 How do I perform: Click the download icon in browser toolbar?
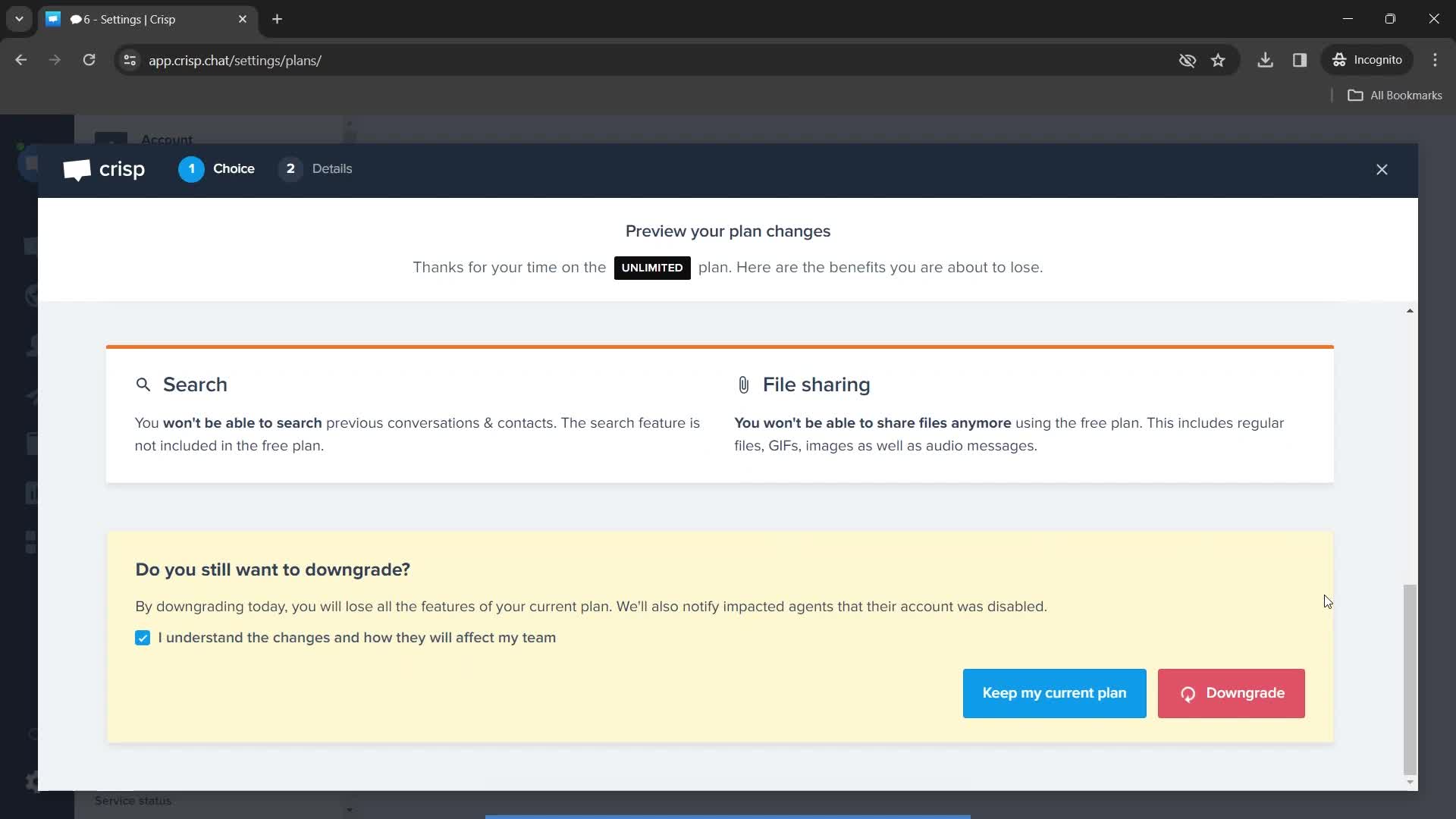pyautogui.click(x=1265, y=60)
